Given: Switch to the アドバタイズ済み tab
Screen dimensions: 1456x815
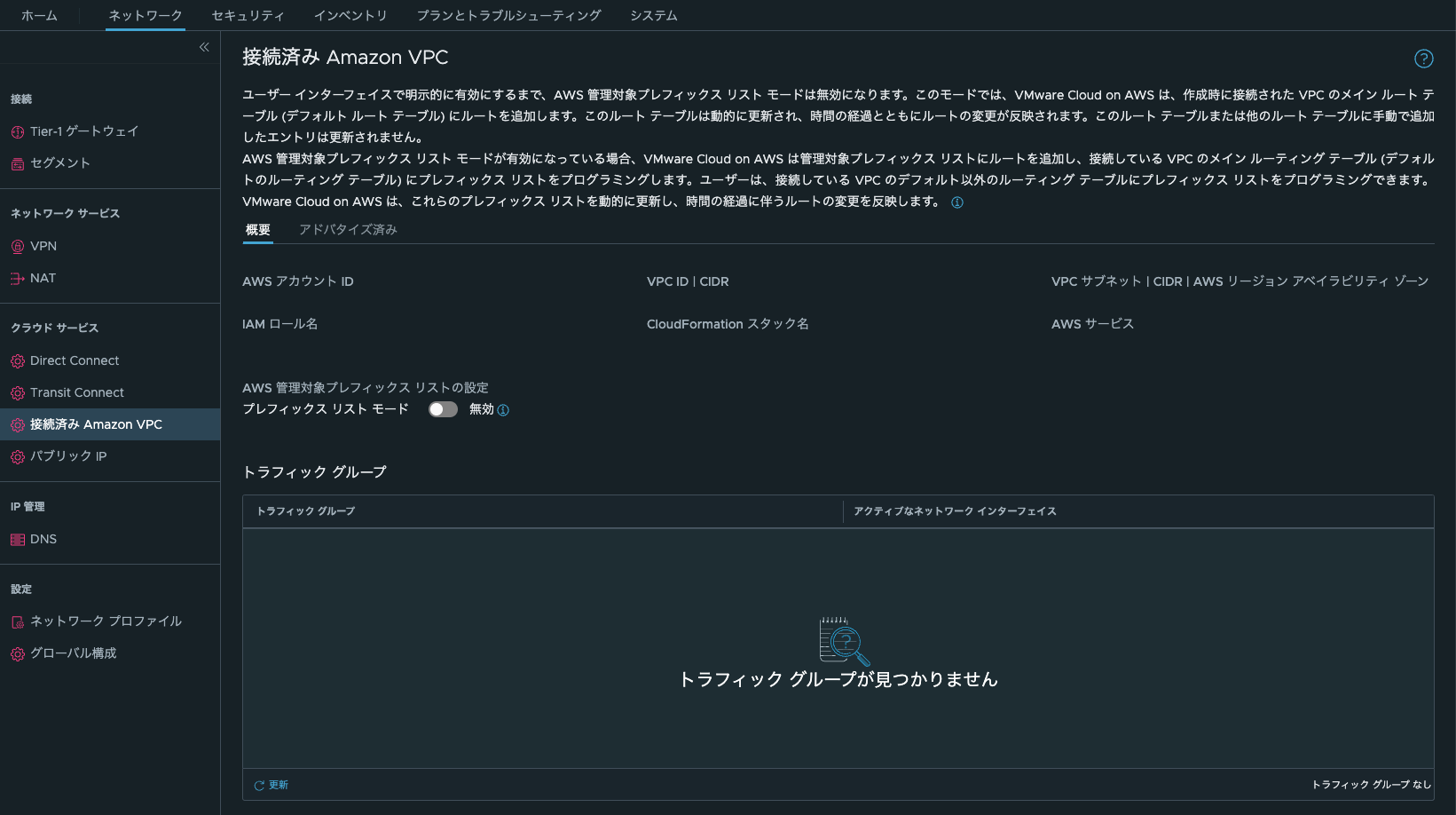Looking at the screenshot, I should point(347,229).
